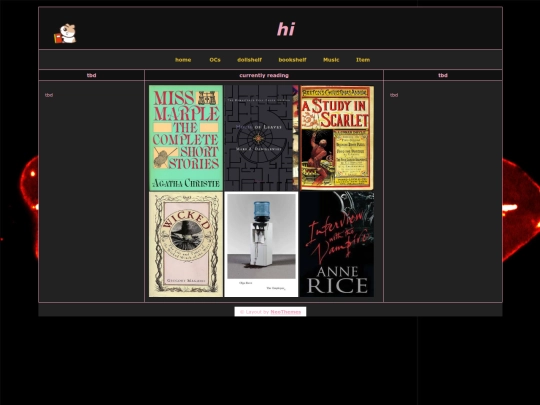Open the dollshelf page
Screen dimensions: 540x405
click(249, 60)
